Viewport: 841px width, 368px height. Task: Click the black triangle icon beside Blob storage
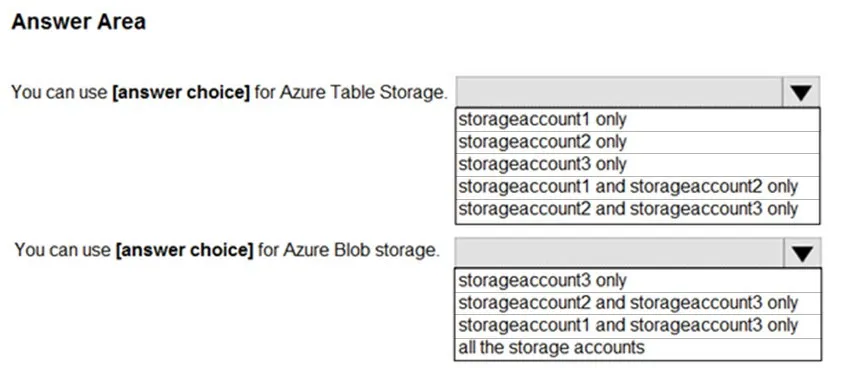(802, 254)
